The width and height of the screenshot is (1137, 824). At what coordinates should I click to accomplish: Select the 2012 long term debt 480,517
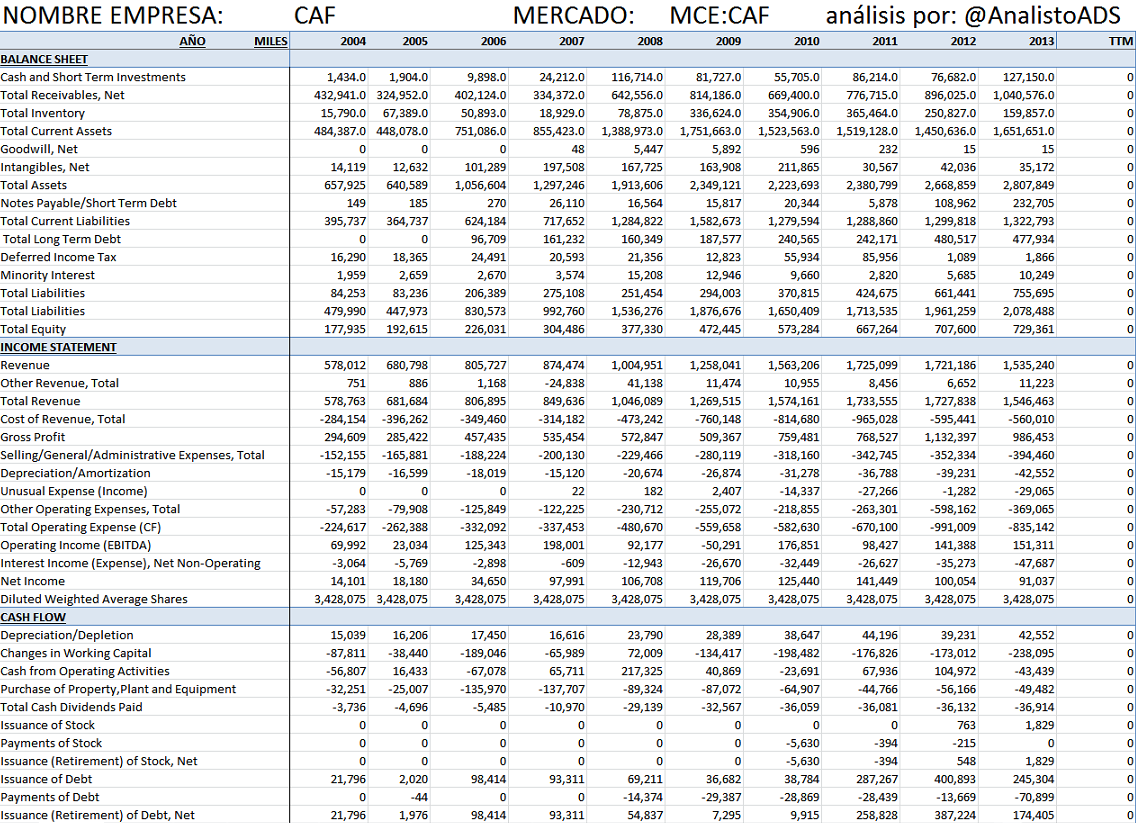tap(954, 239)
